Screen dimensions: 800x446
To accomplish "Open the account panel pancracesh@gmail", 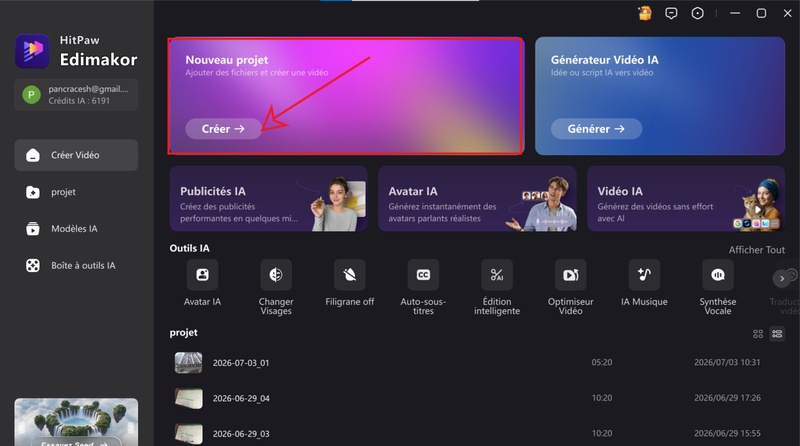I will [x=76, y=95].
